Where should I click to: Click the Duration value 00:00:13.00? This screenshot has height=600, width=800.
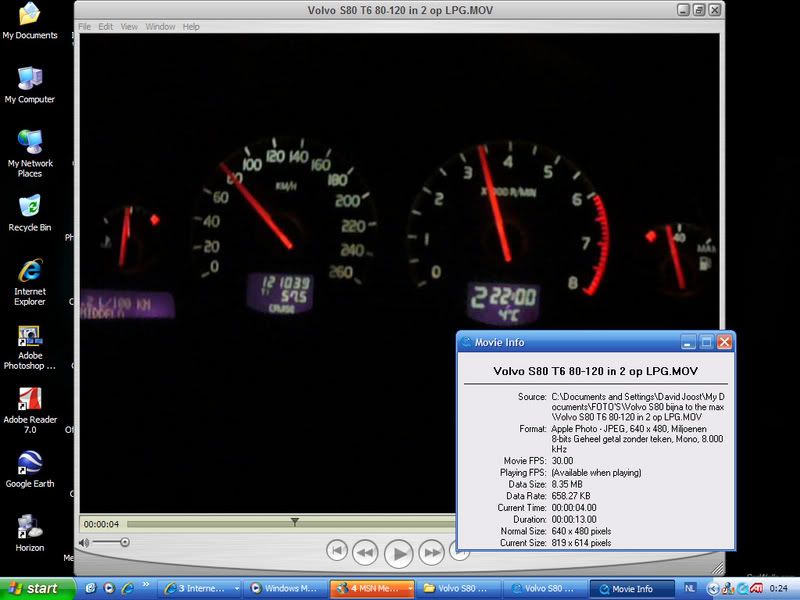pyautogui.click(x=574, y=519)
